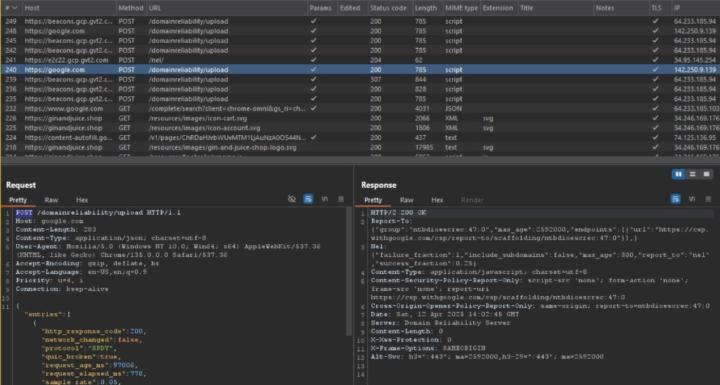Image resolution: width=720 pixels, height=385 pixels.
Task: Open the hamburger options menu in Request panel
Action: click(341, 199)
